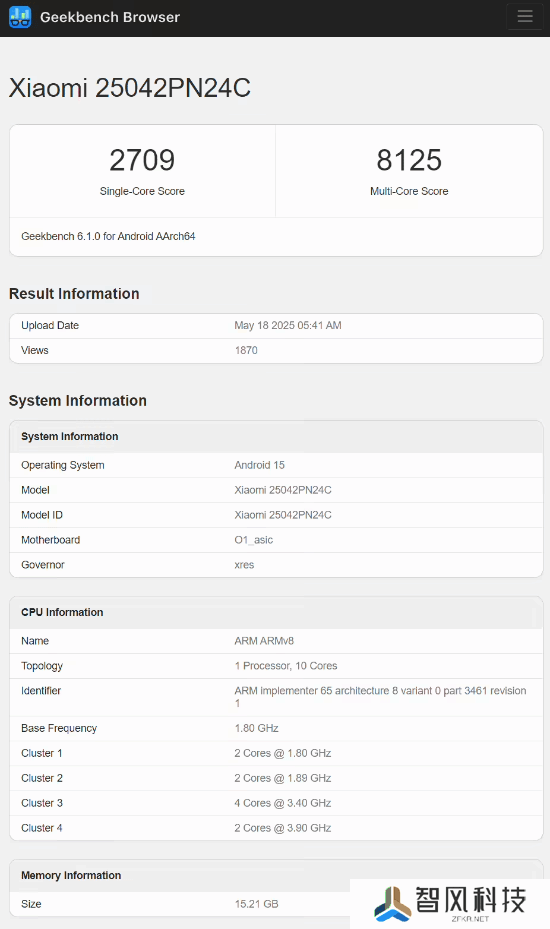Click the System Information table header
This screenshot has width=550, height=929.
click(x=276, y=437)
